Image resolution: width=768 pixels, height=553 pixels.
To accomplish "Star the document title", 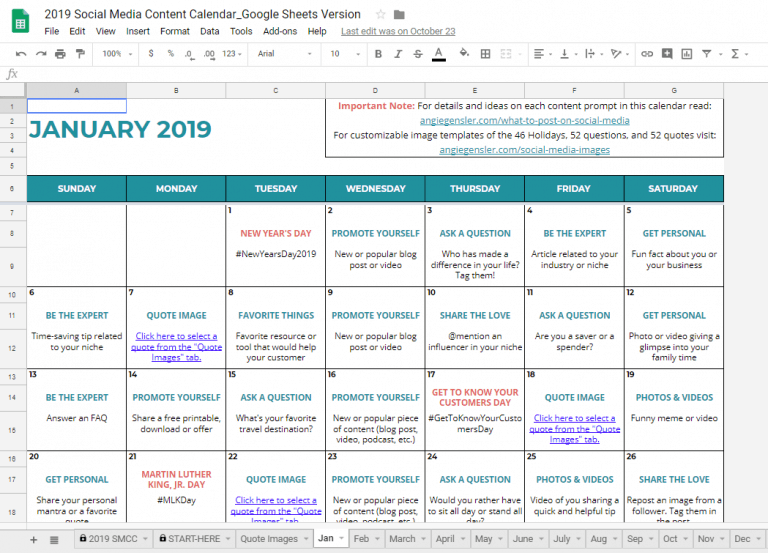I will 381,15.
